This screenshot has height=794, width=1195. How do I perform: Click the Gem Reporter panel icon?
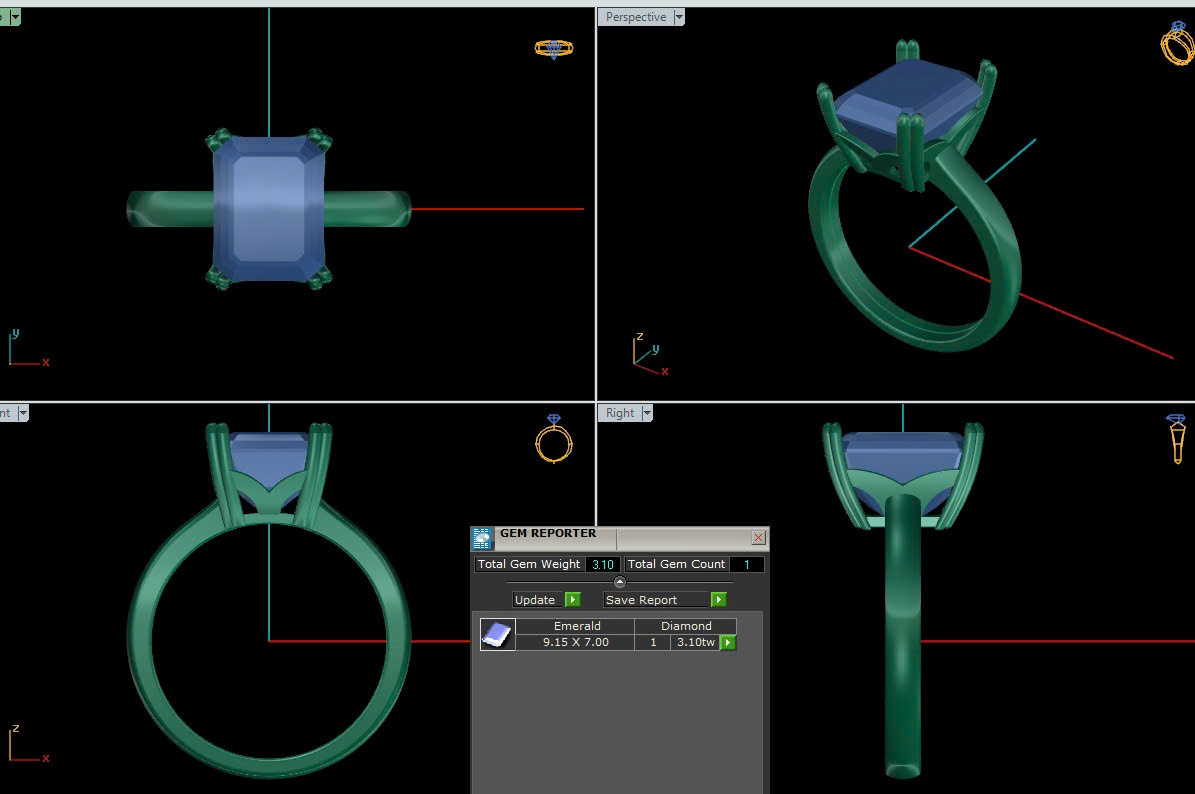point(482,538)
